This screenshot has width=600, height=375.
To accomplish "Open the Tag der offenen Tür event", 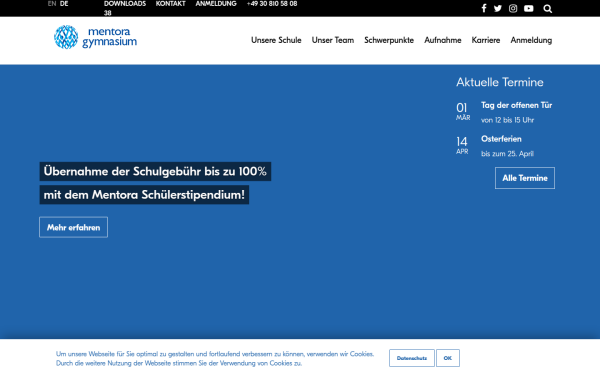I will tap(516, 105).
